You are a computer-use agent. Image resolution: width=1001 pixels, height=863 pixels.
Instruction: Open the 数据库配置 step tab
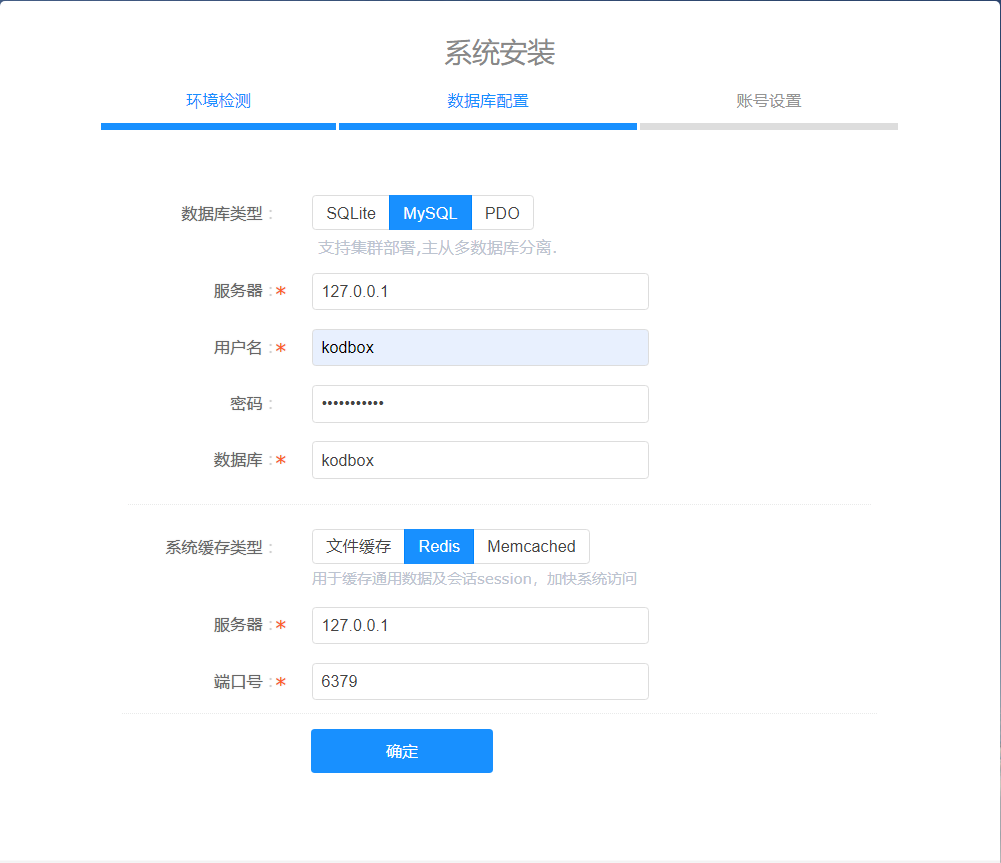[x=488, y=101]
